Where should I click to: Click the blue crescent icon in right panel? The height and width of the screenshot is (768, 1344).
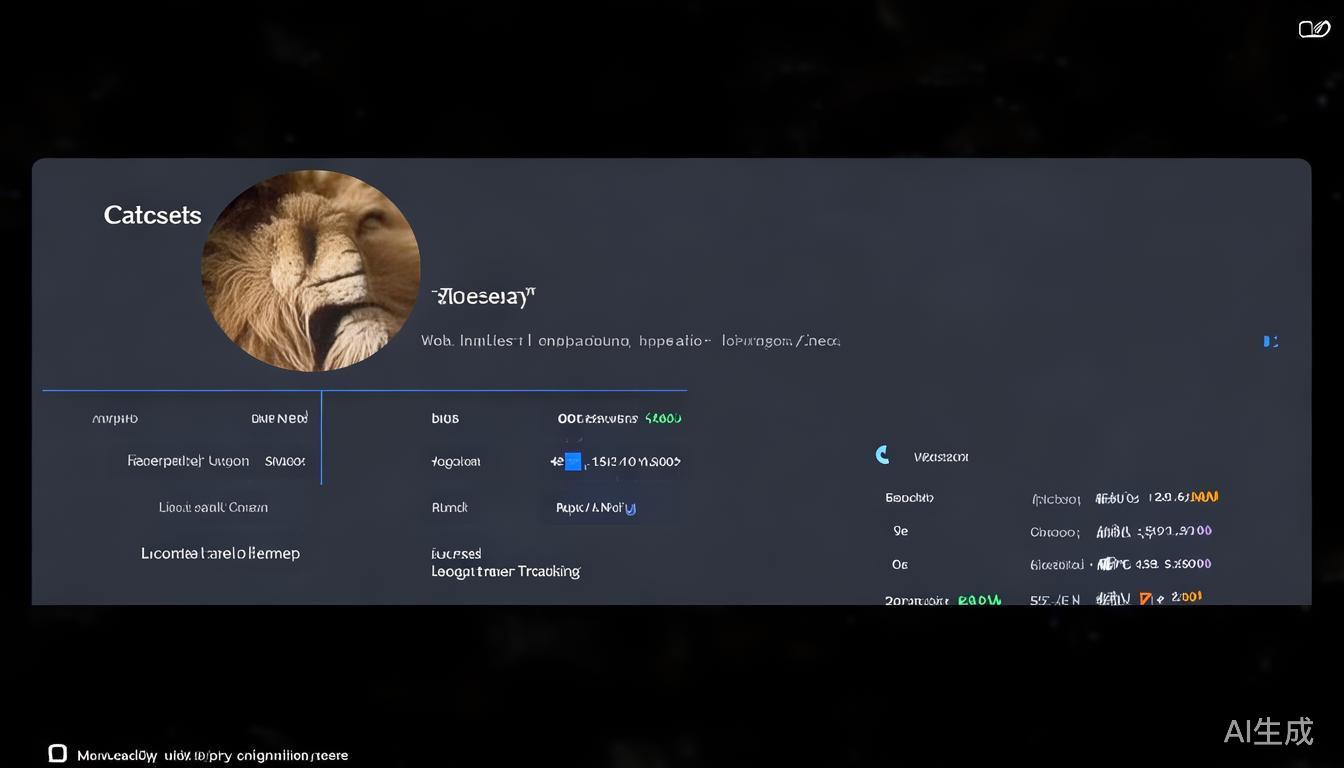coord(882,455)
